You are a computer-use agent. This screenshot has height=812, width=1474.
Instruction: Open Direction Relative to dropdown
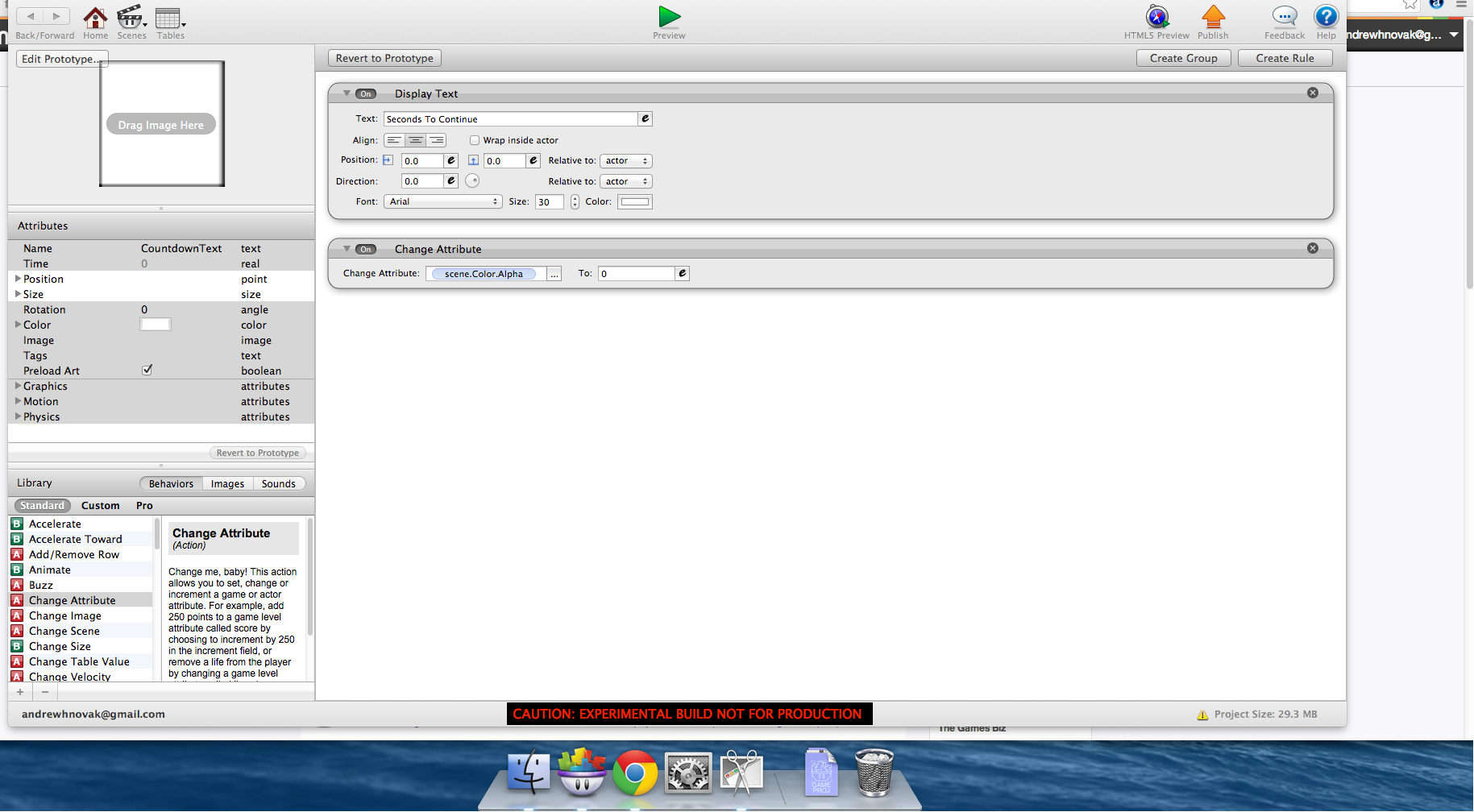pyautogui.click(x=626, y=181)
